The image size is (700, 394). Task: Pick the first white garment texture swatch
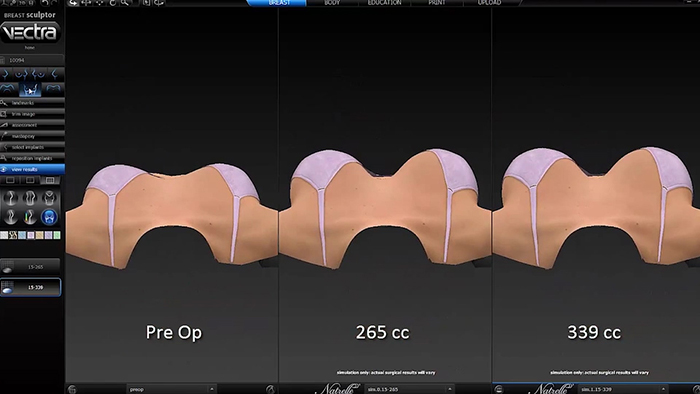point(4,235)
